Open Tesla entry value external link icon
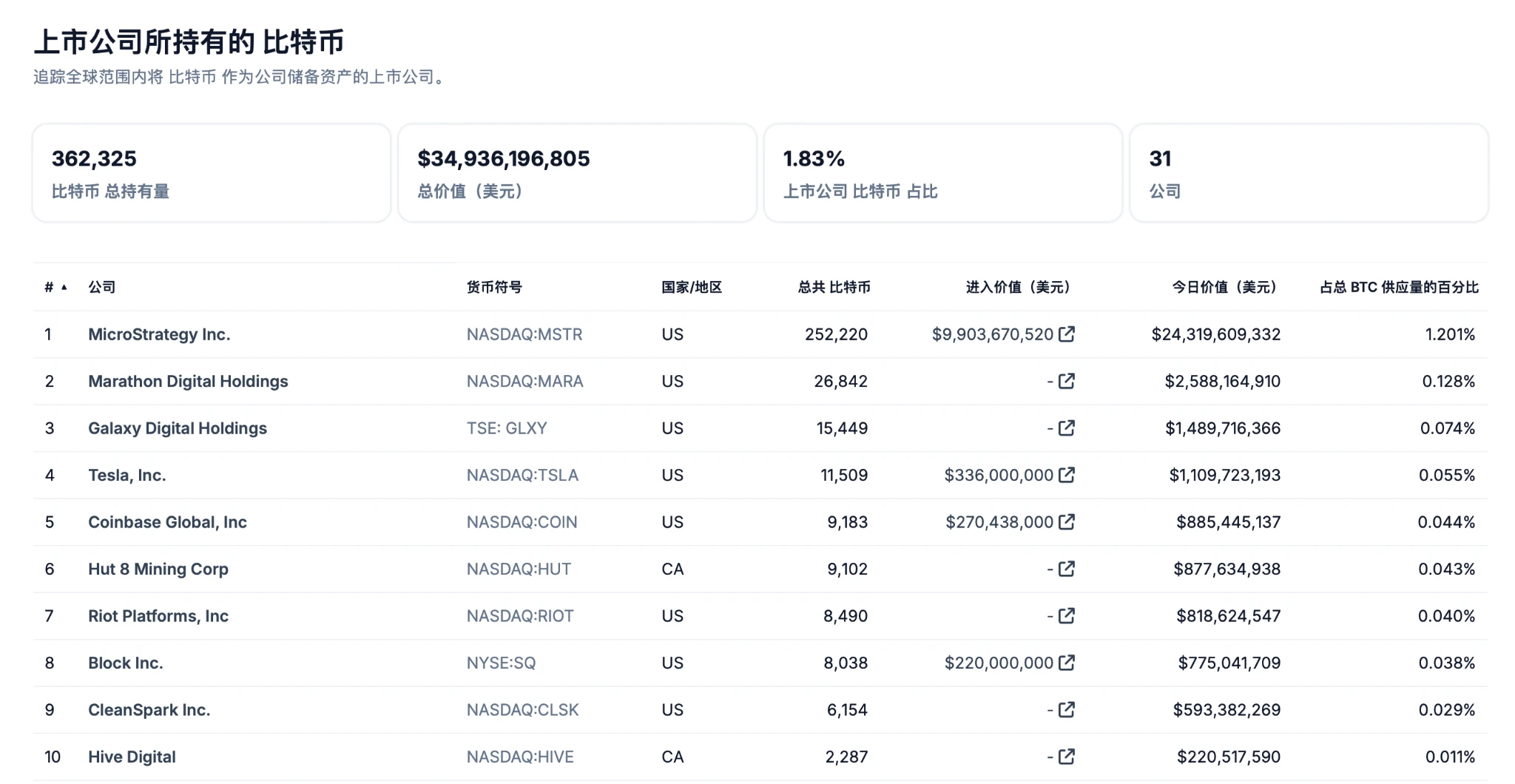 pos(1066,475)
